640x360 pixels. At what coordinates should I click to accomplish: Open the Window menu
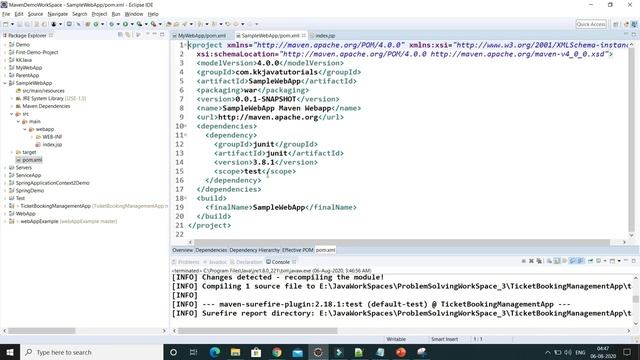[x=133, y=14]
